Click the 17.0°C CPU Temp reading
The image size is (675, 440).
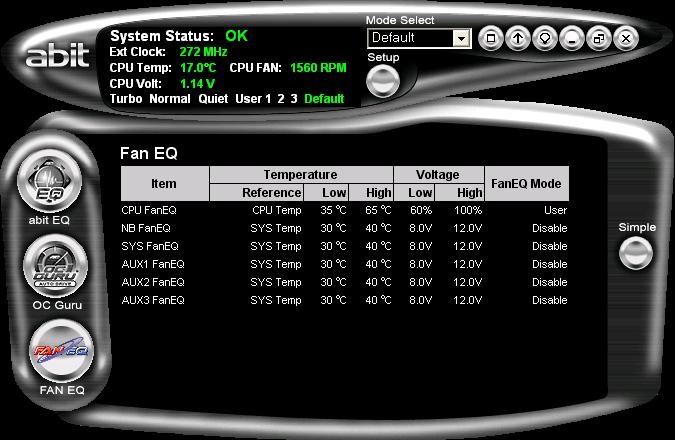coord(198,68)
